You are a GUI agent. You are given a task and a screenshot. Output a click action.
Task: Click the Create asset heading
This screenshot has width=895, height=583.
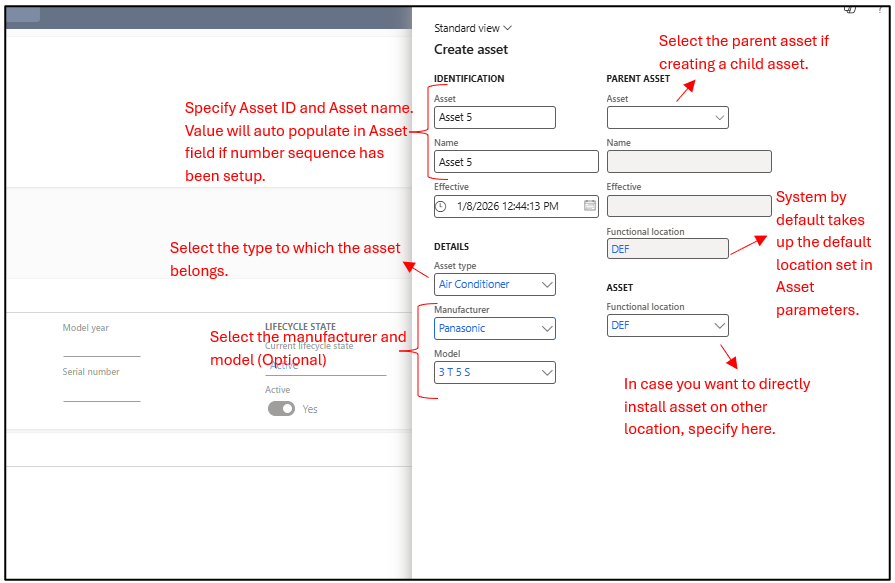point(471,50)
